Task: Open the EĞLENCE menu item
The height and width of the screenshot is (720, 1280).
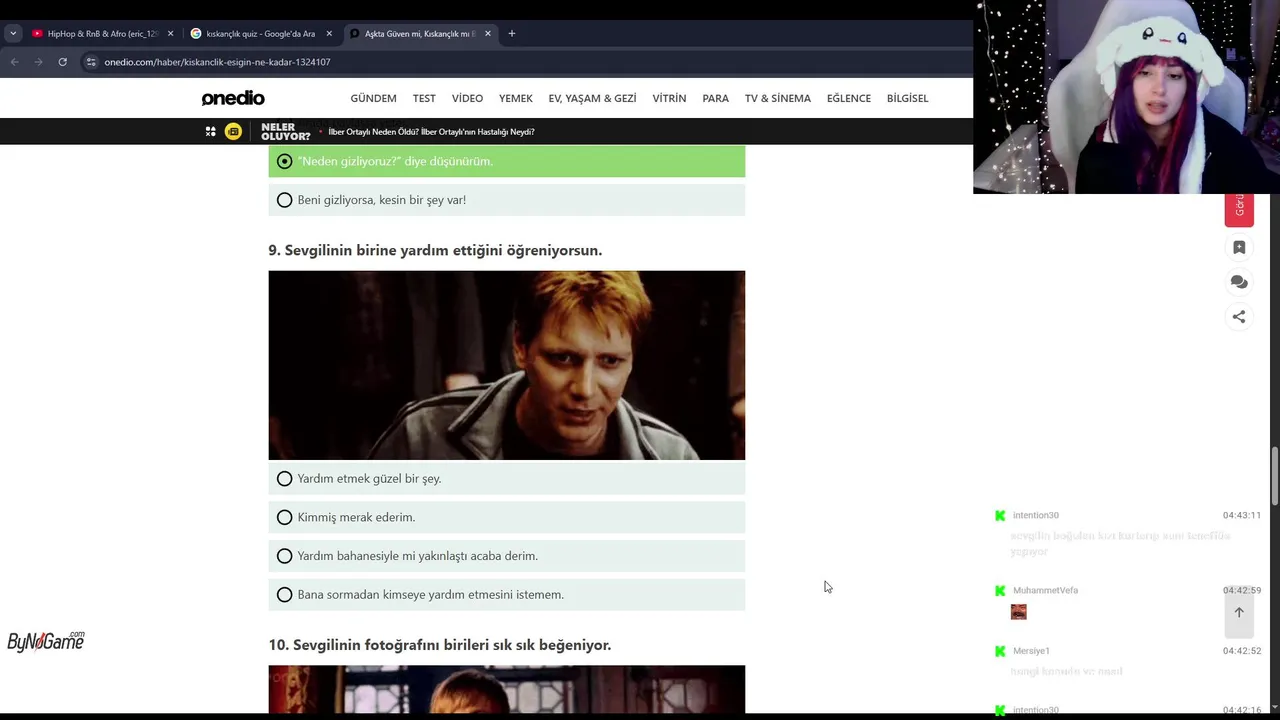Action: coord(848,98)
